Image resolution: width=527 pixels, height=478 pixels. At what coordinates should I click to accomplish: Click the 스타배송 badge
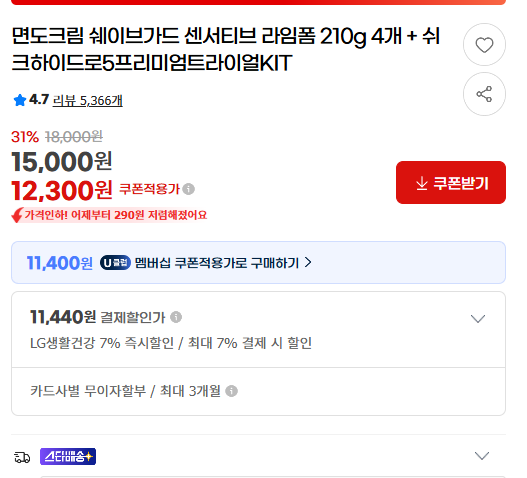click(x=68, y=456)
